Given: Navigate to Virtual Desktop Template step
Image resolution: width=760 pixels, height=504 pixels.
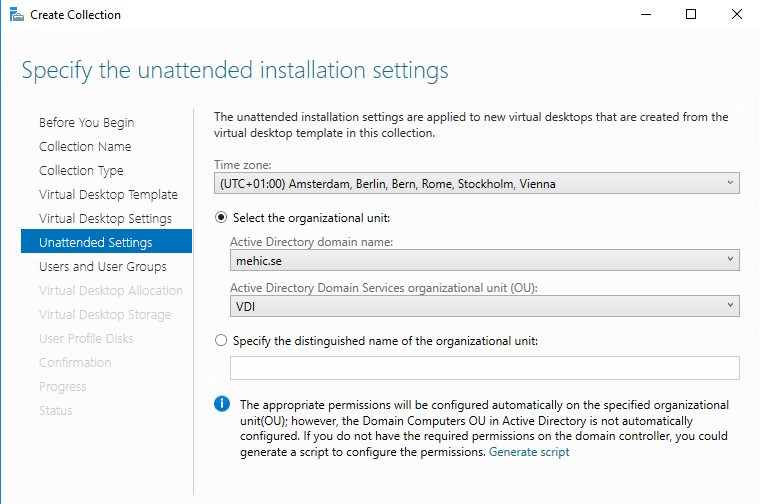Looking at the screenshot, I should coord(108,195).
